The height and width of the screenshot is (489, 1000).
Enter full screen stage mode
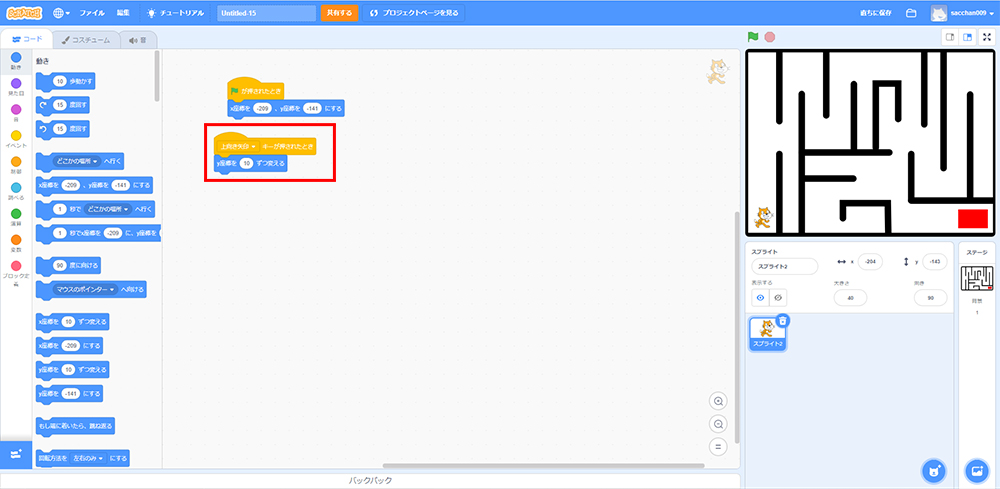click(x=987, y=37)
